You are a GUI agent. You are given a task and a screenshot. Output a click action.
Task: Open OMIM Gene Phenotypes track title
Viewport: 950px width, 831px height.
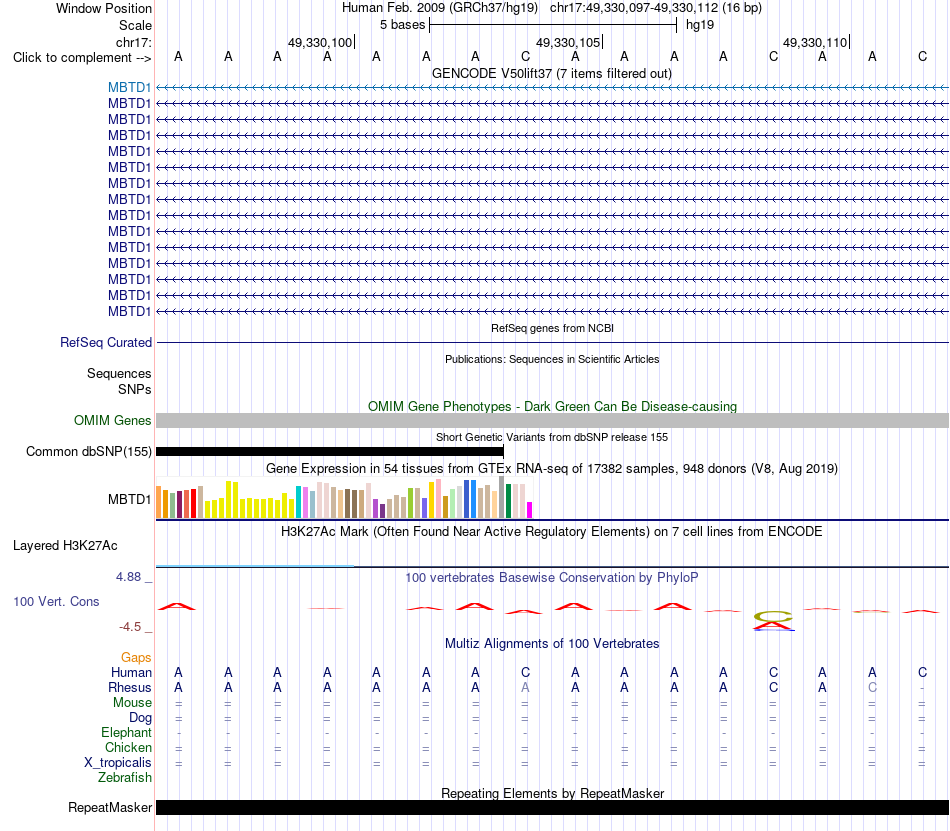(x=552, y=406)
